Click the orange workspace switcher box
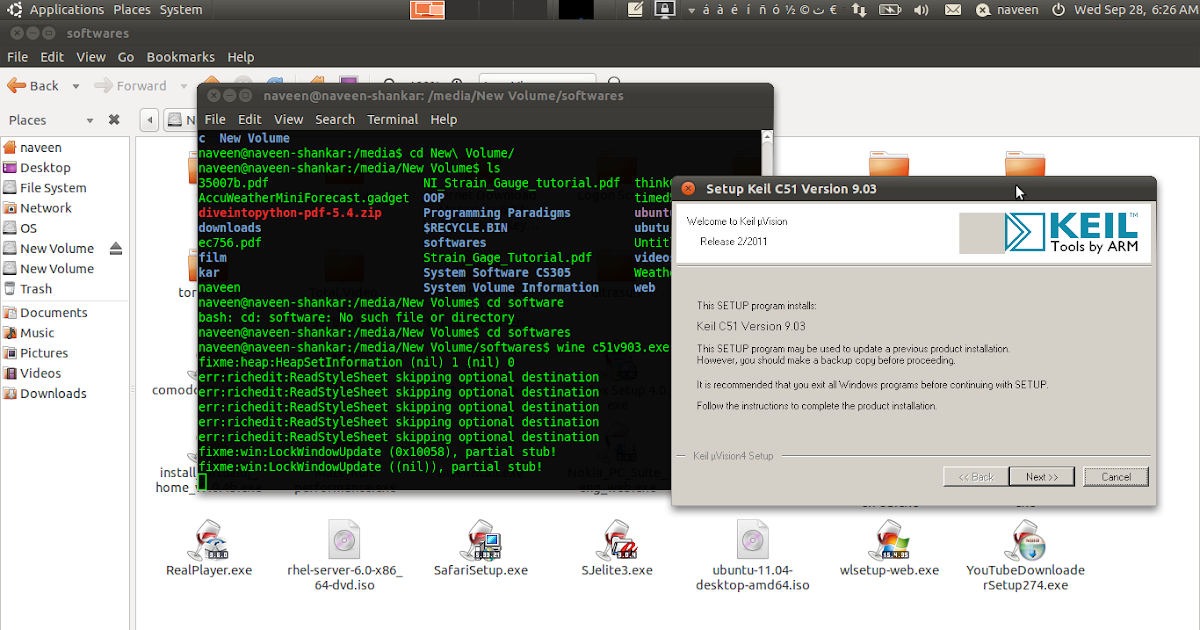Viewport: 1200px width, 630px height. tap(428, 10)
